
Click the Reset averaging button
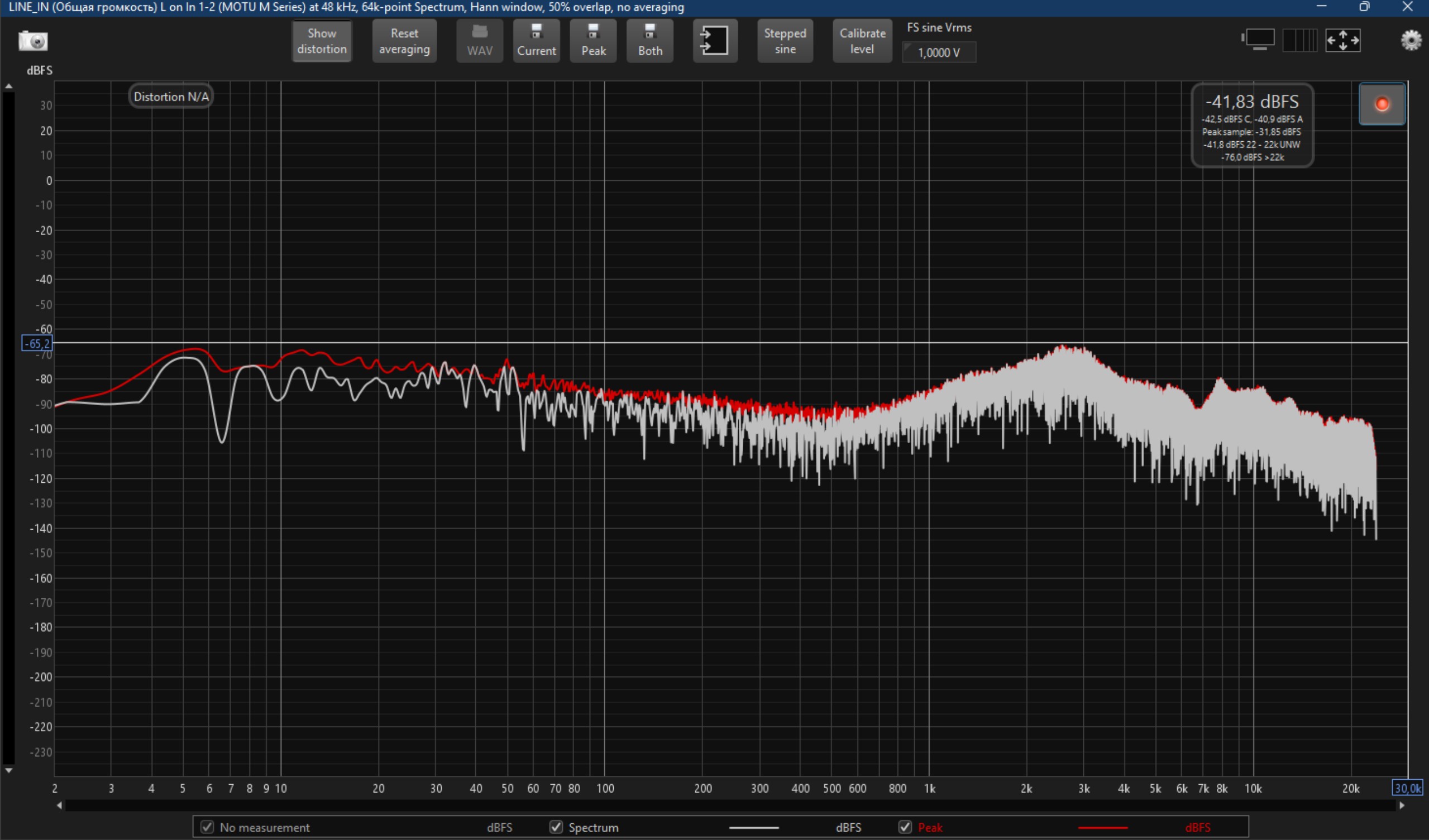click(404, 41)
